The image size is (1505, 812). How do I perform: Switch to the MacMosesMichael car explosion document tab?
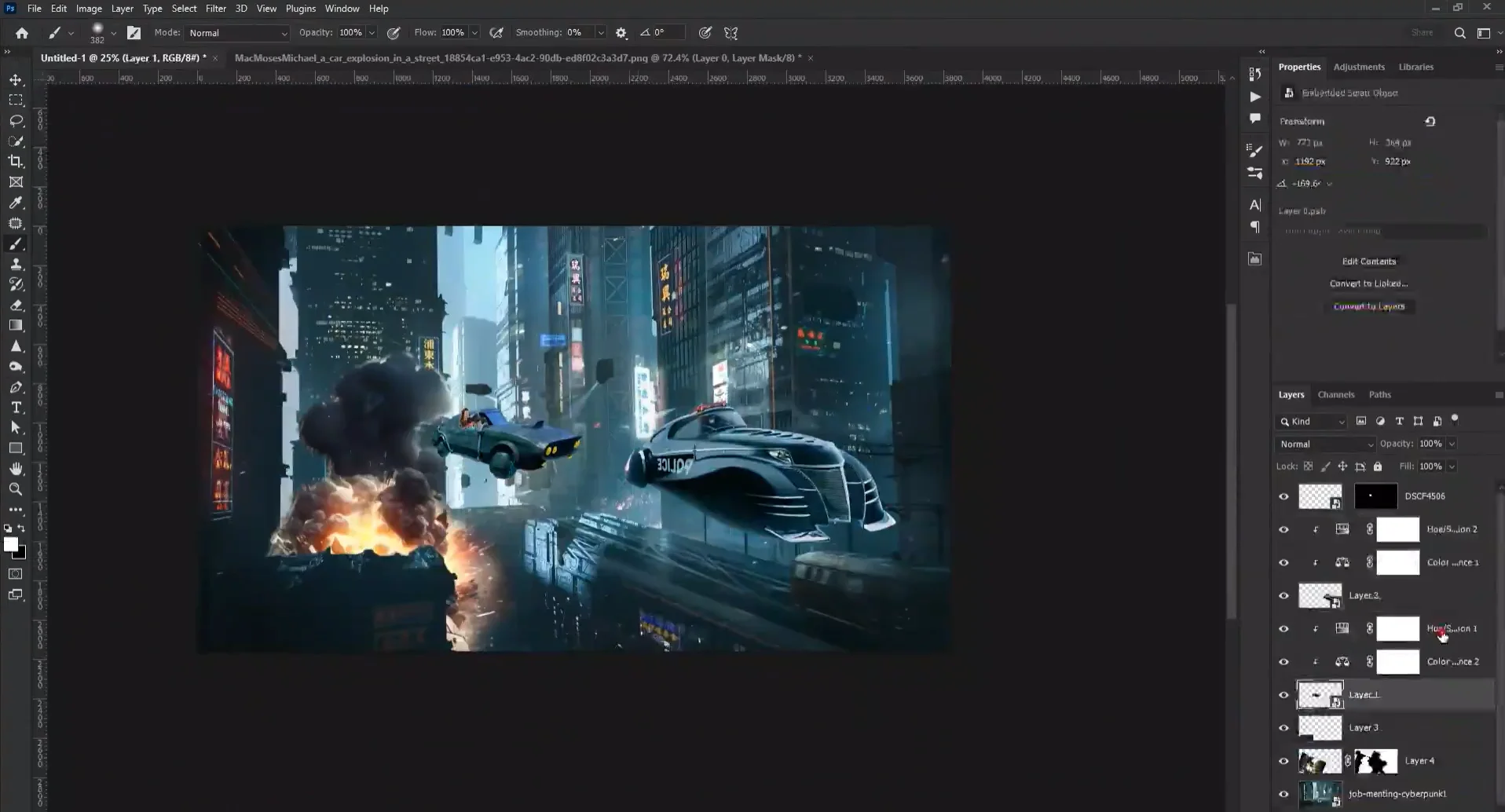(x=518, y=58)
